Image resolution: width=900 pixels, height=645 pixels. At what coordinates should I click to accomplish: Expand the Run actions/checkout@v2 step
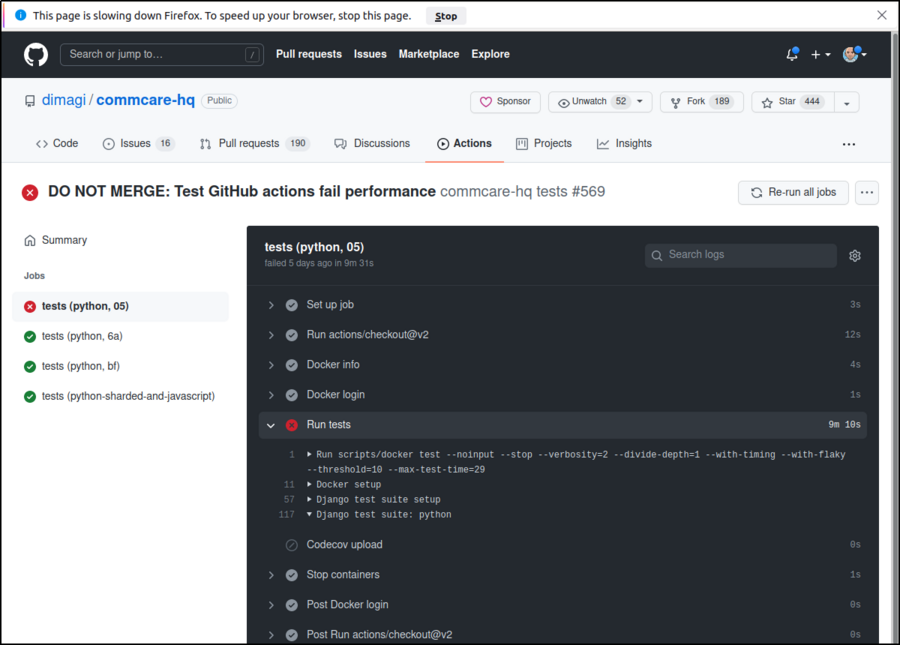point(271,335)
